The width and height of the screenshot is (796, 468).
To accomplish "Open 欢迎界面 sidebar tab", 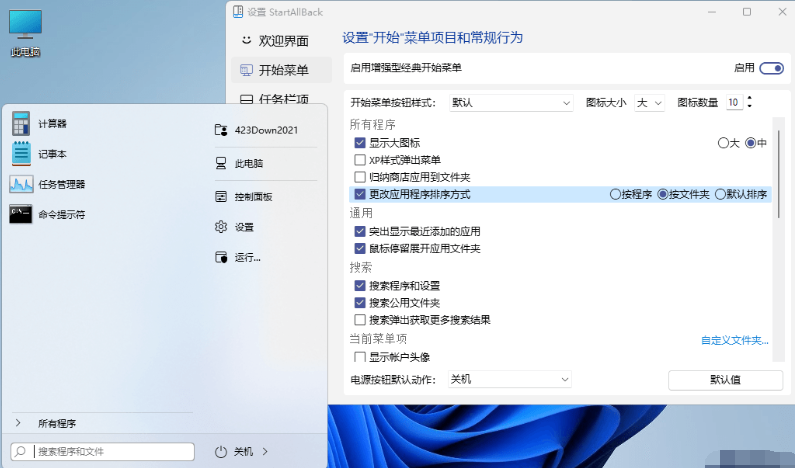I will point(281,40).
